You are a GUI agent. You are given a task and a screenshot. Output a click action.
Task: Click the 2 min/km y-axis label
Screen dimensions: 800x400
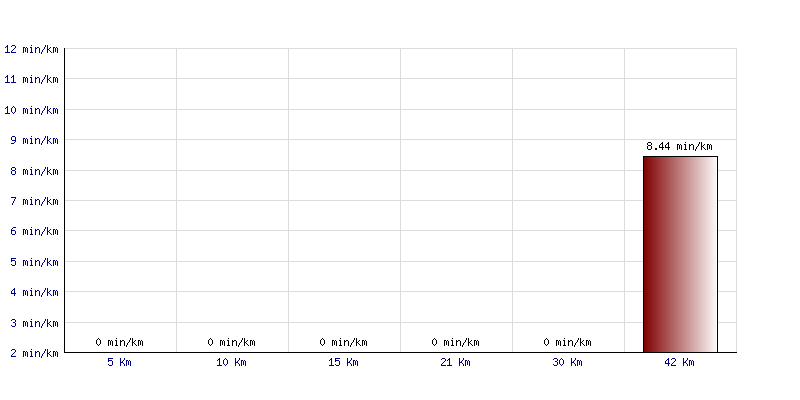[x=35, y=353]
